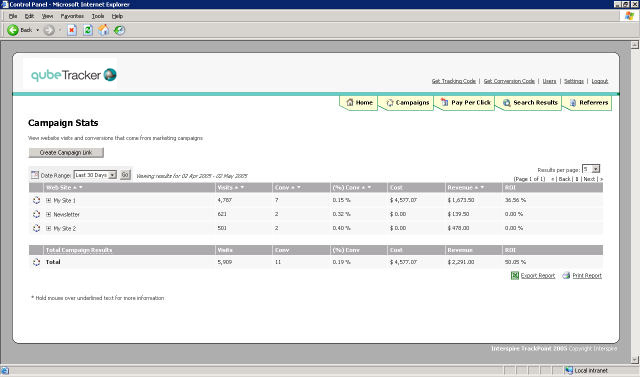Open the Help menu

118,16
